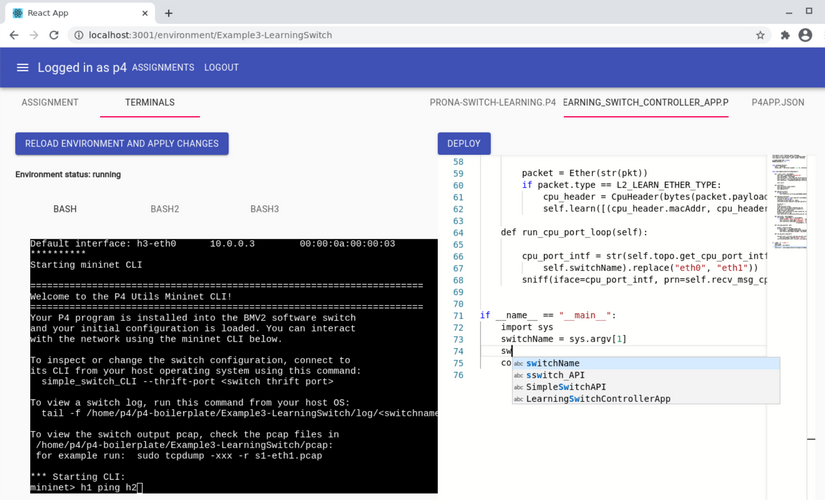Switch to the BASH2 terminal tab

point(165,209)
